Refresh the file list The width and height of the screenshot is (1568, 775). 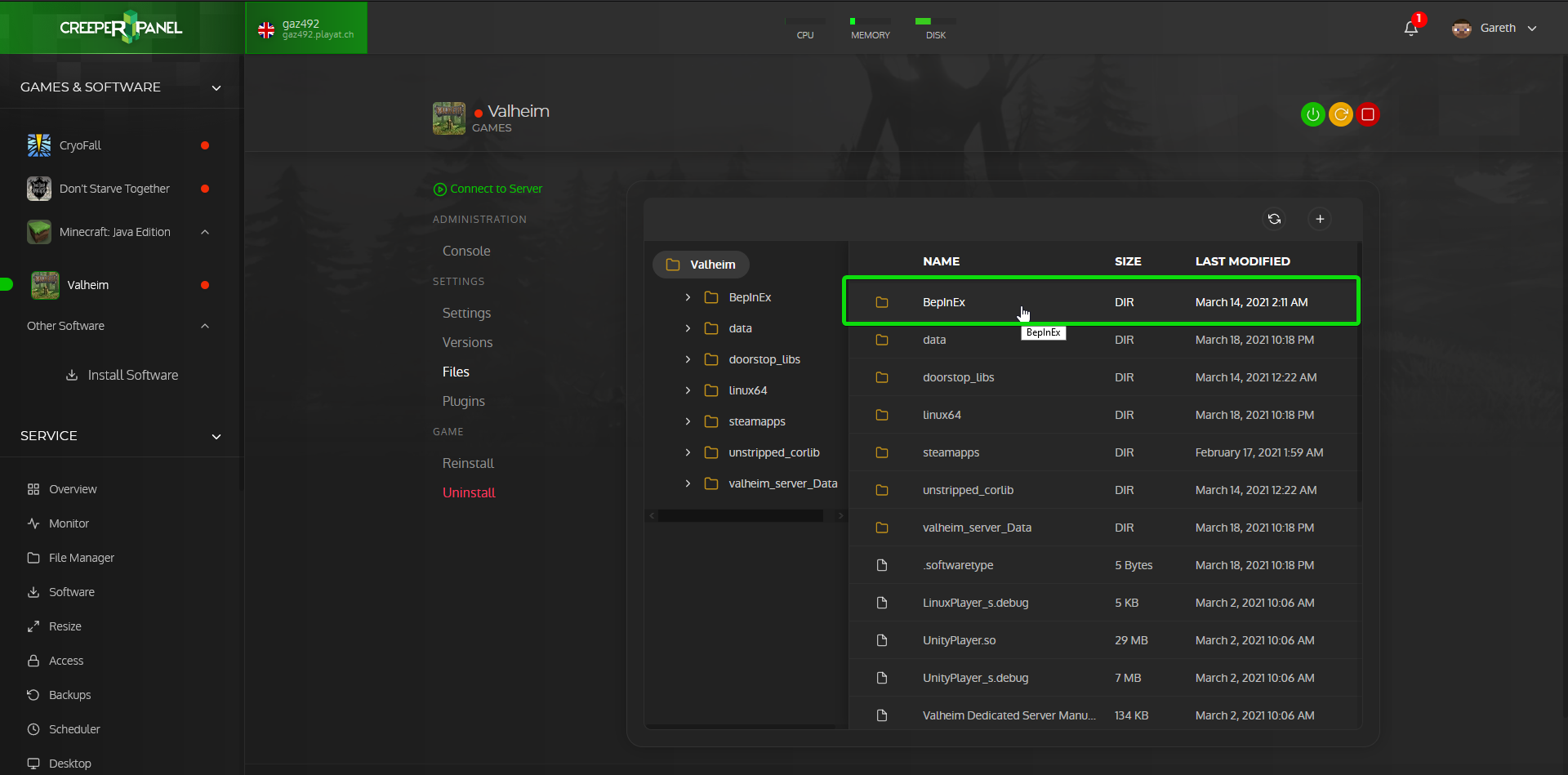[1274, 219]
